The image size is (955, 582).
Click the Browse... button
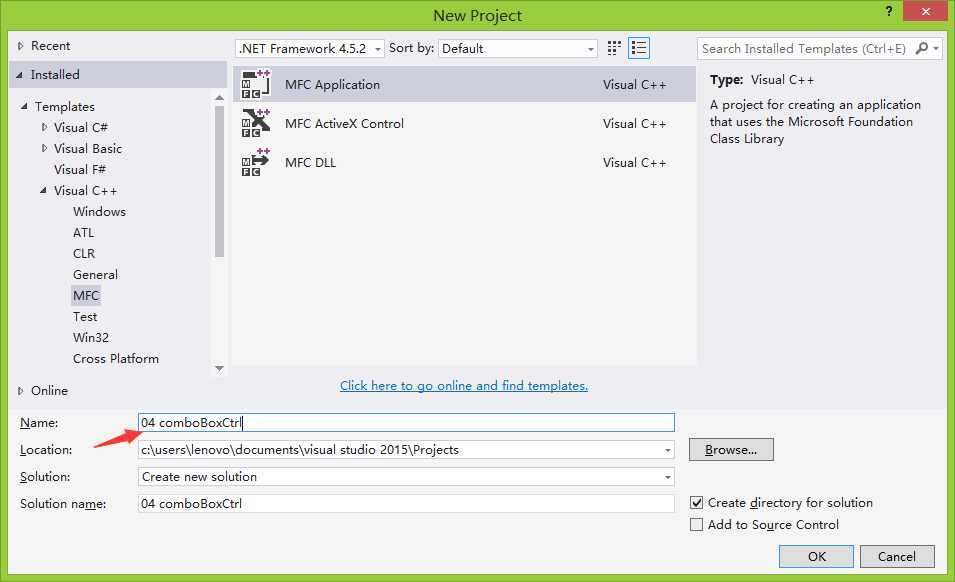pyautogui.click(x=731, y=450)
